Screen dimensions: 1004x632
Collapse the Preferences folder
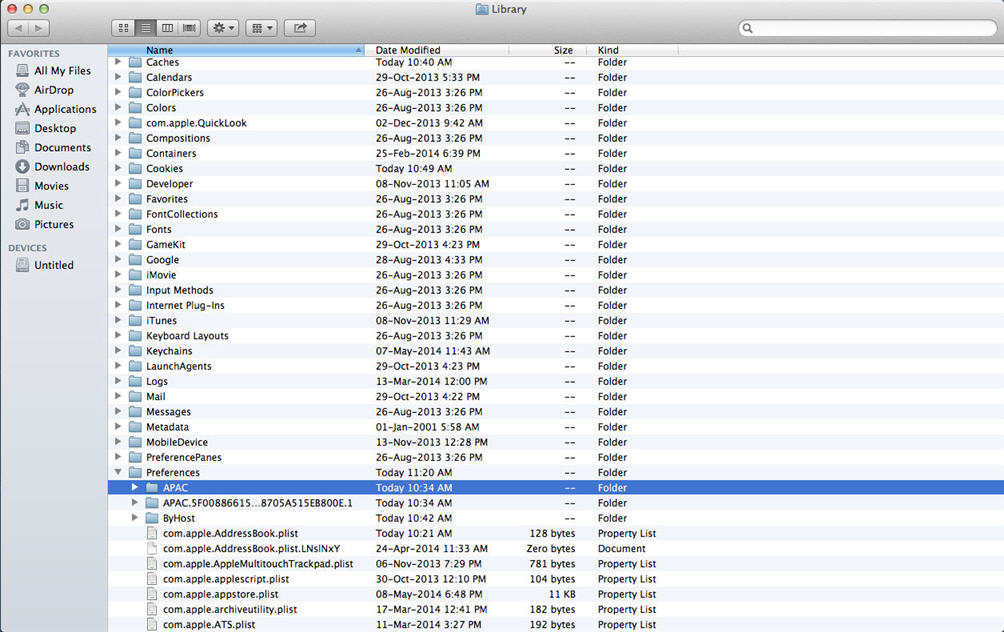(118, 473)
